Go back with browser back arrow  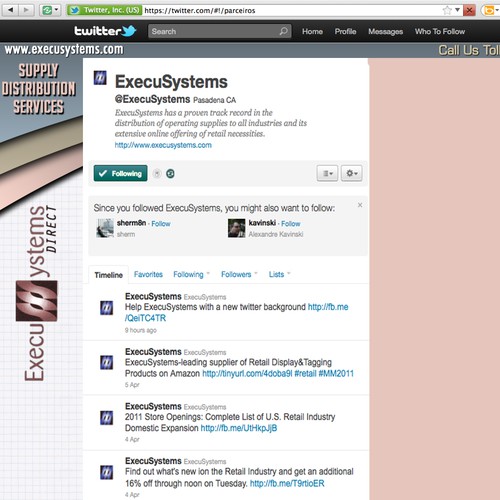(11, 10)
